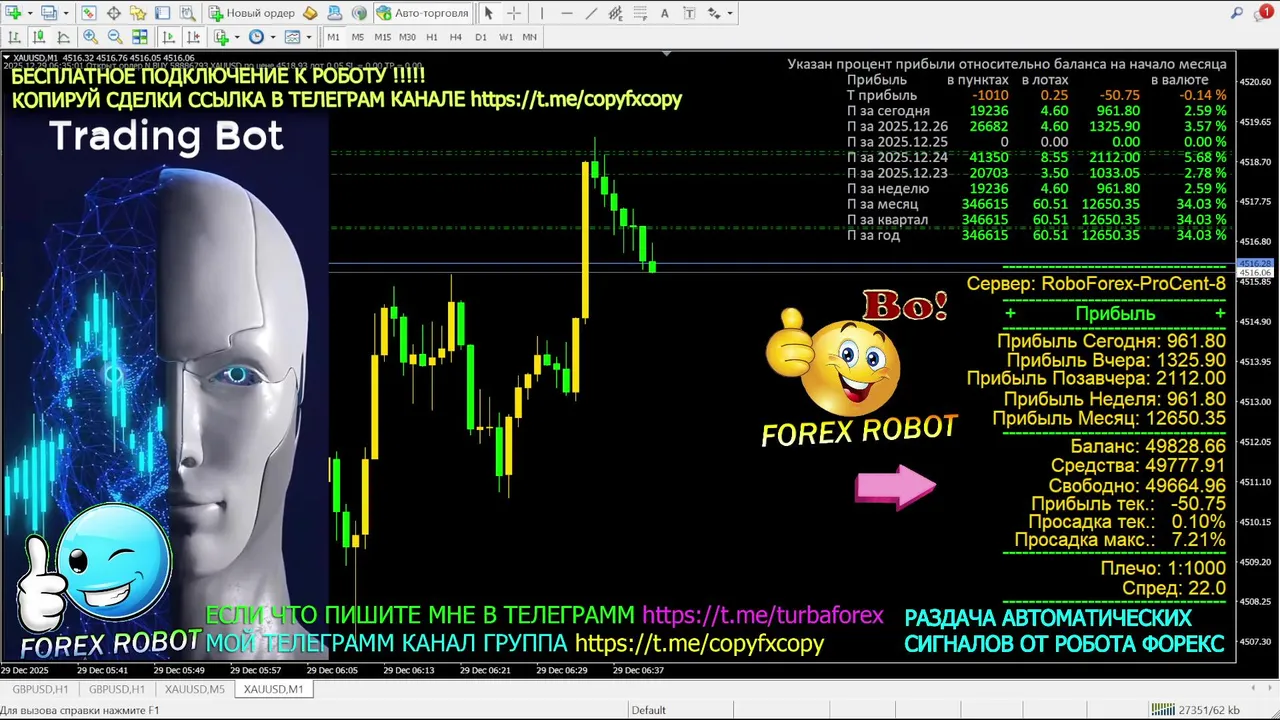The height and width of the screenshot is (720, 1280).
Task: Select the trendline drawing tool
Action: coord(591,13)
